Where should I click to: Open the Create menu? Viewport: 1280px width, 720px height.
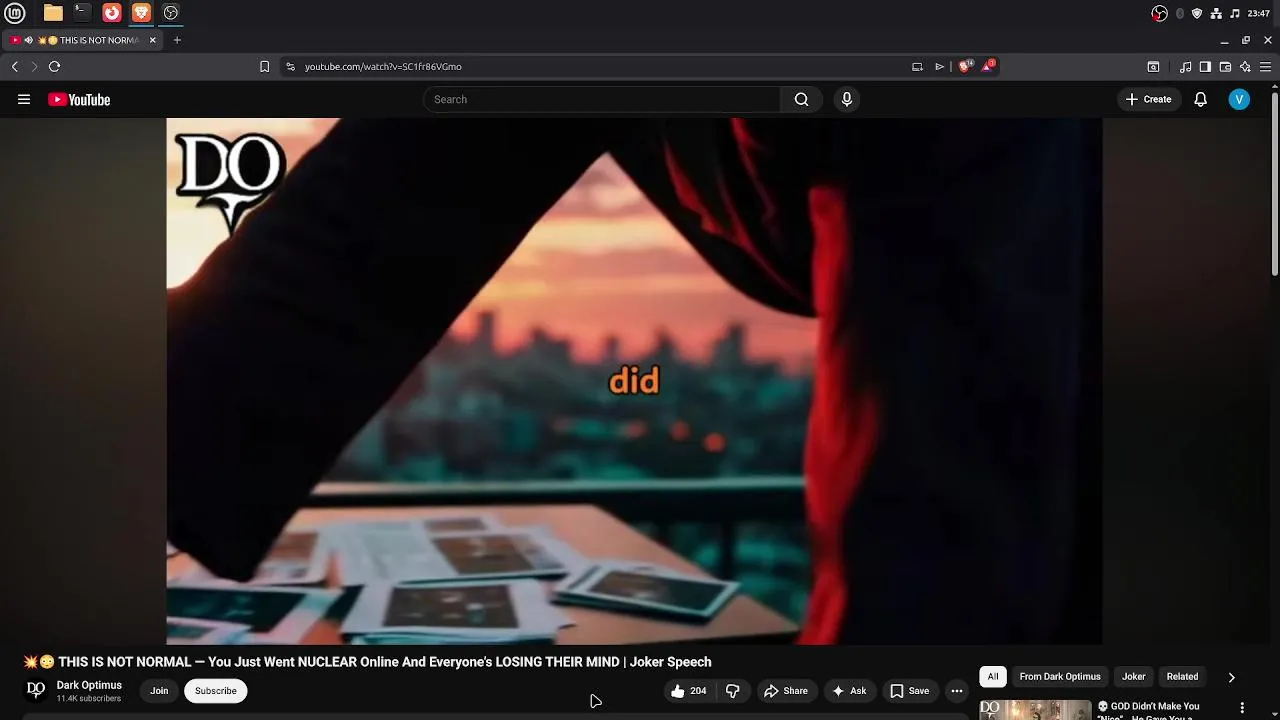coord(1148,99)
